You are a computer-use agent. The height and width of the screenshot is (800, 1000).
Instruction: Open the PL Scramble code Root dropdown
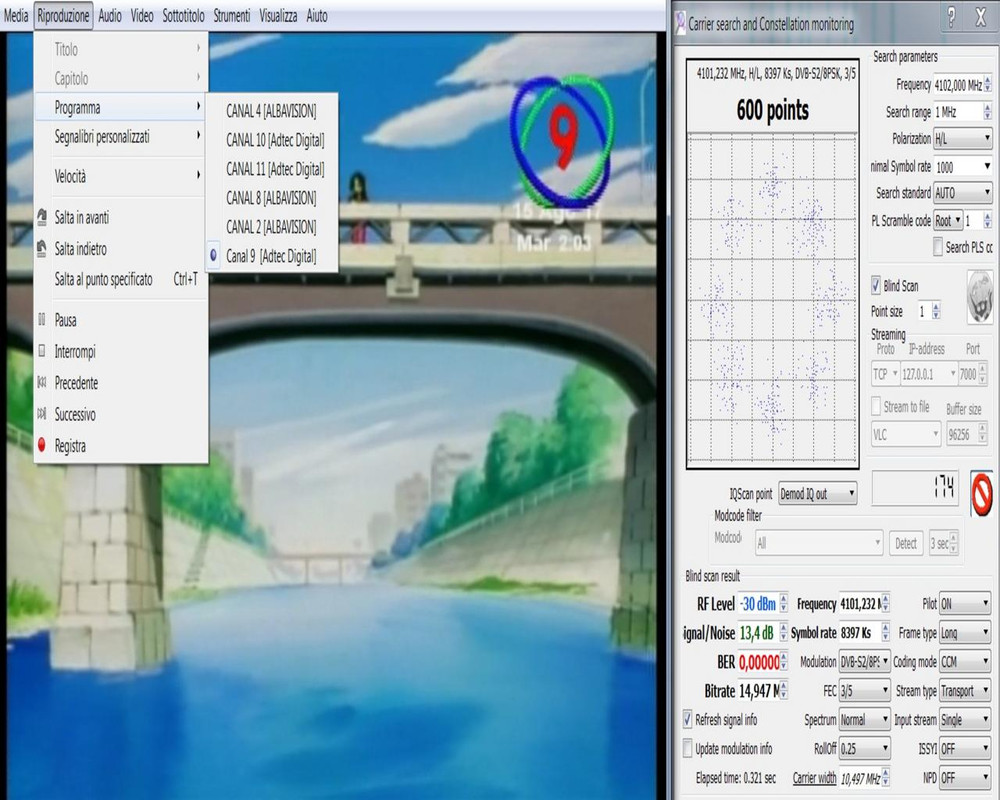point(948,221)
